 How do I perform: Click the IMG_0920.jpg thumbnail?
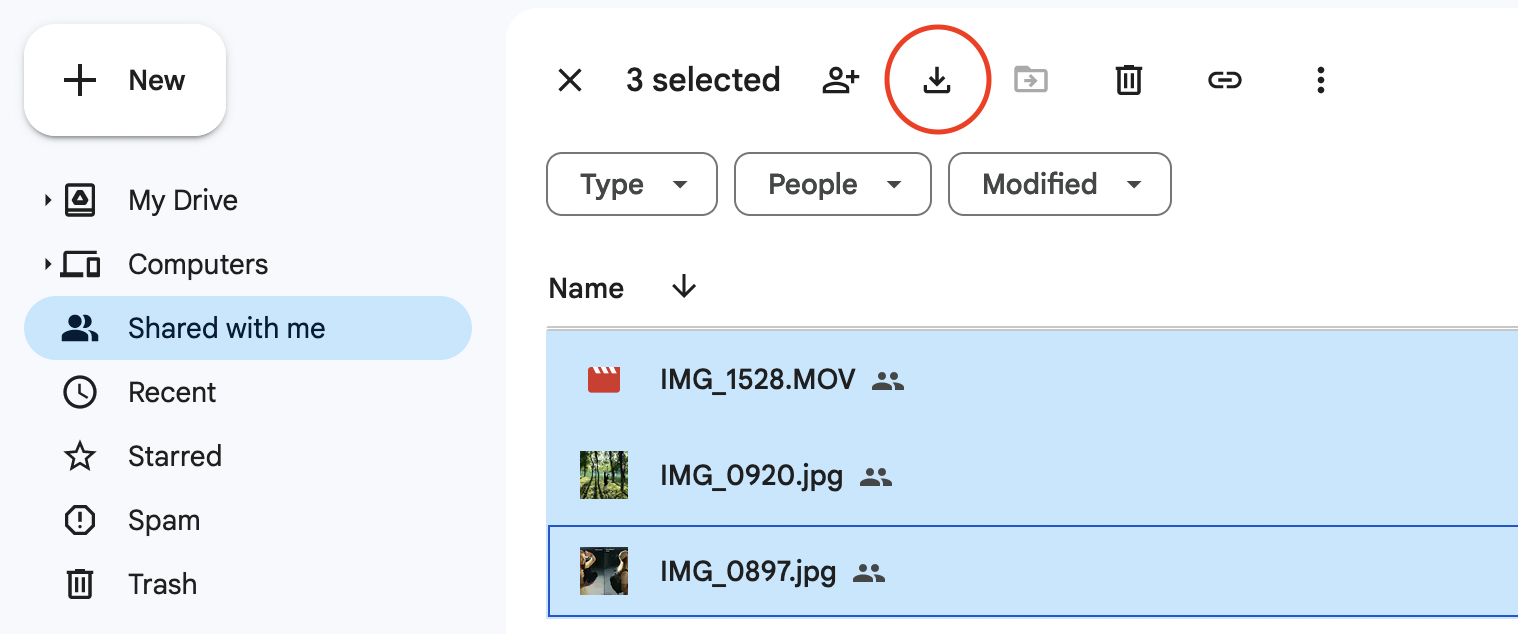point(604,475)
